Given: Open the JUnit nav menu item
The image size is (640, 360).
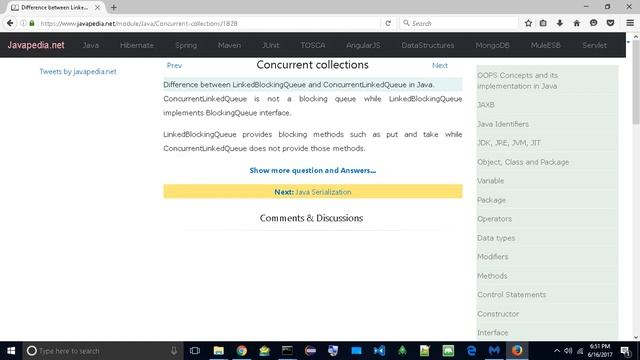Looking at the screenshot, I should pos(271,45).
